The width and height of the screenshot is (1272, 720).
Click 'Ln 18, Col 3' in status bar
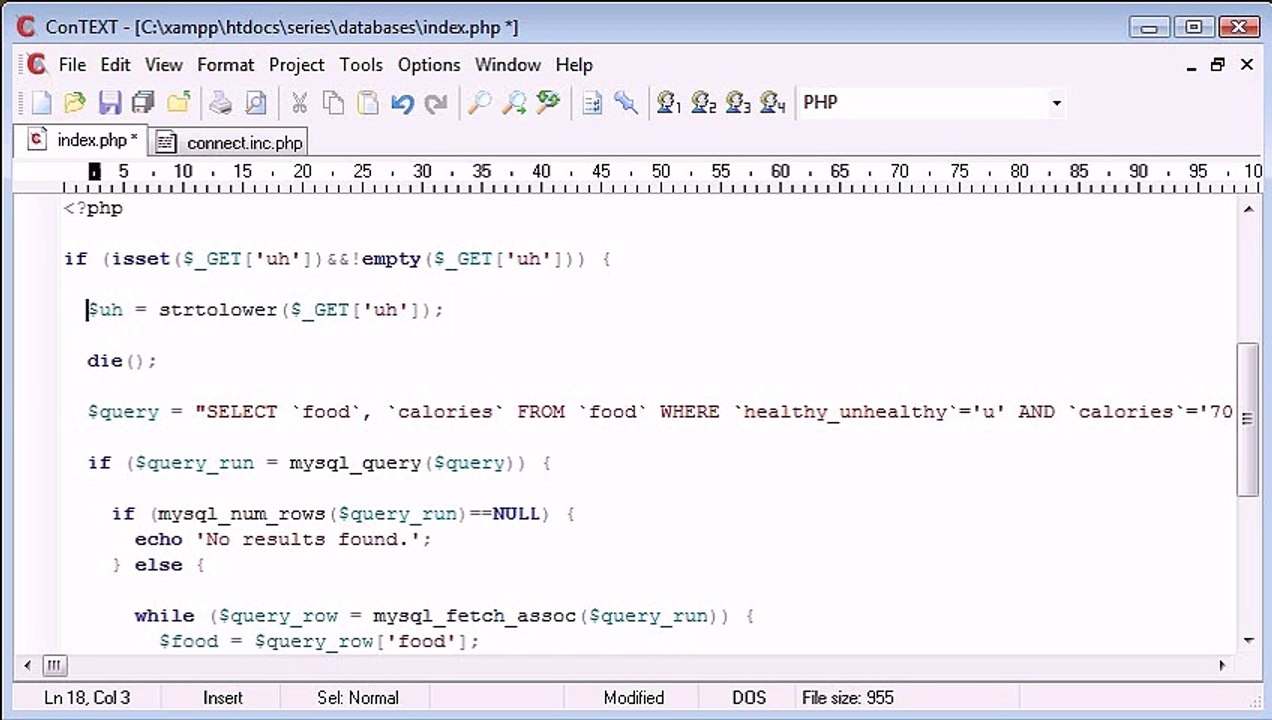point(87,697)
